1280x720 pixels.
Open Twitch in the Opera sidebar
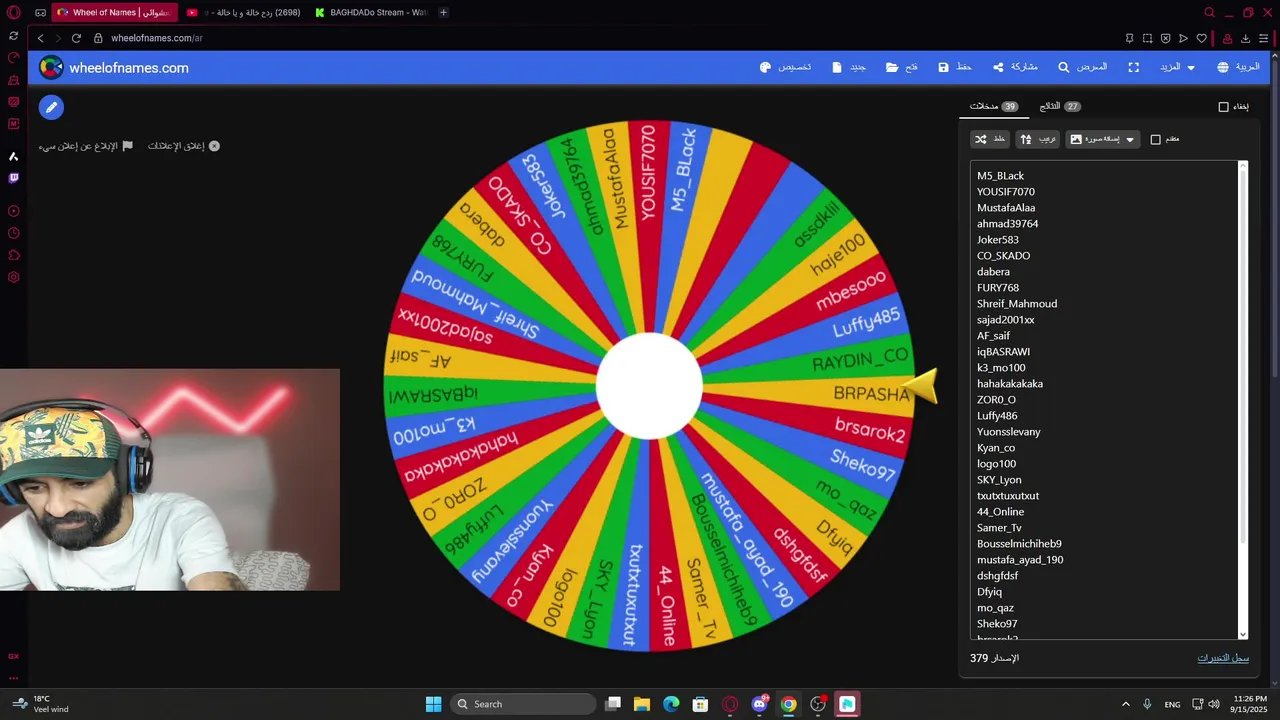13,178
